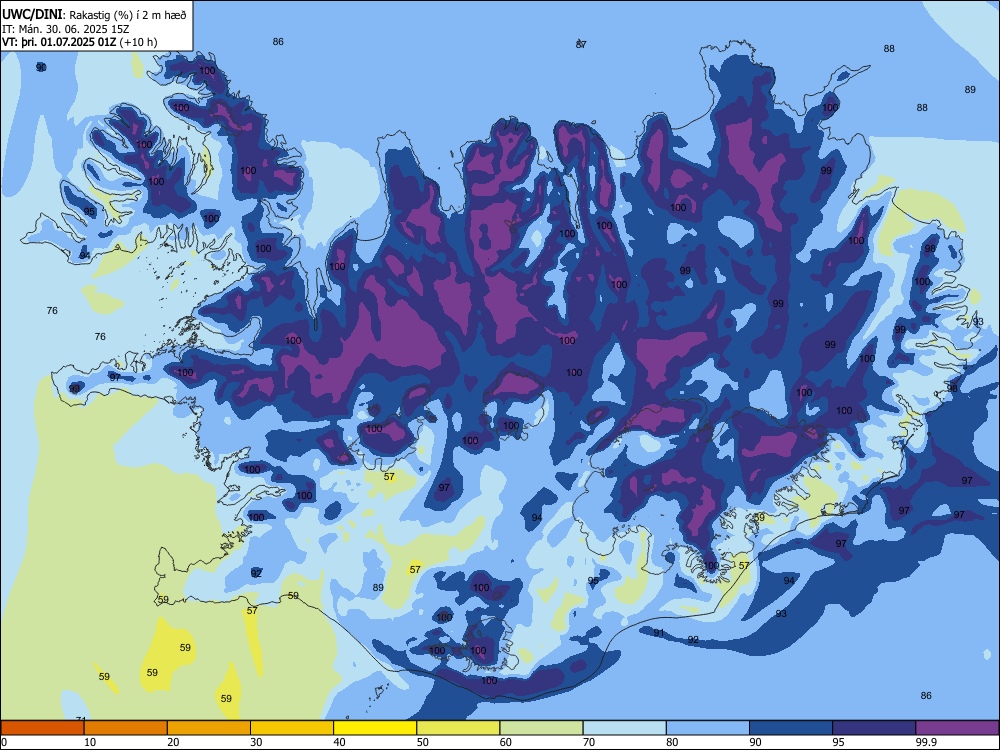
Task: Choose the 70-80 pale blue legend swatch
Action: click(624, 728)
